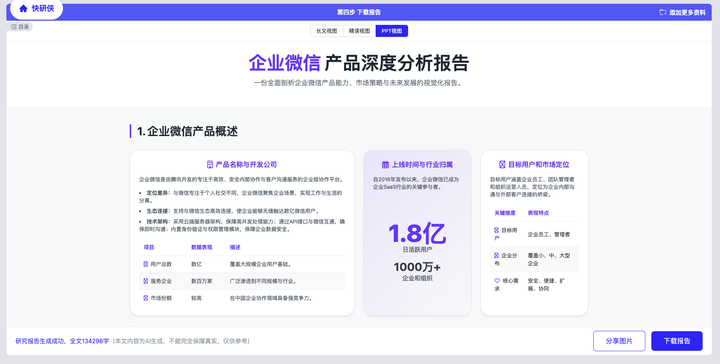Click the AI disclaimer text in footer
The height and width of the screenshot is (364, 720).
point(182,341)
